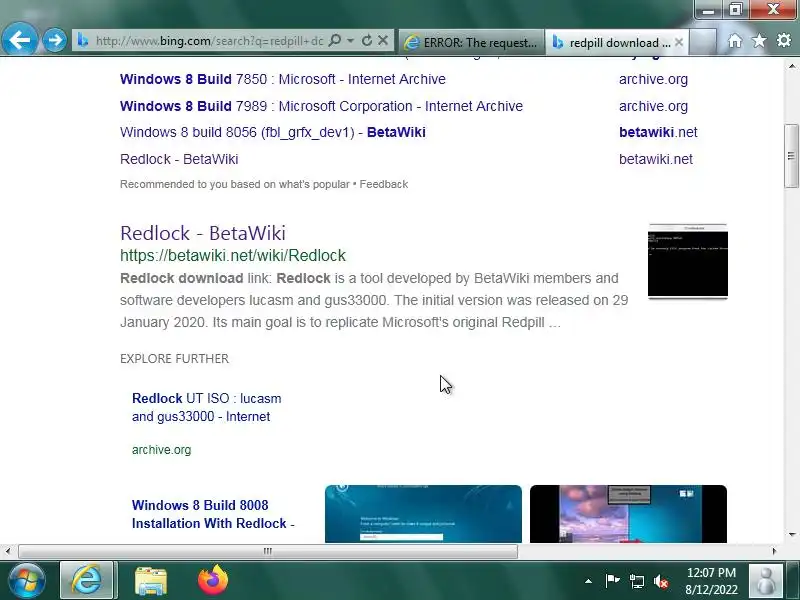The width and height of the screenshot is (800, 600).
Task: Open the network tray icon
Action: click(637, 581)
